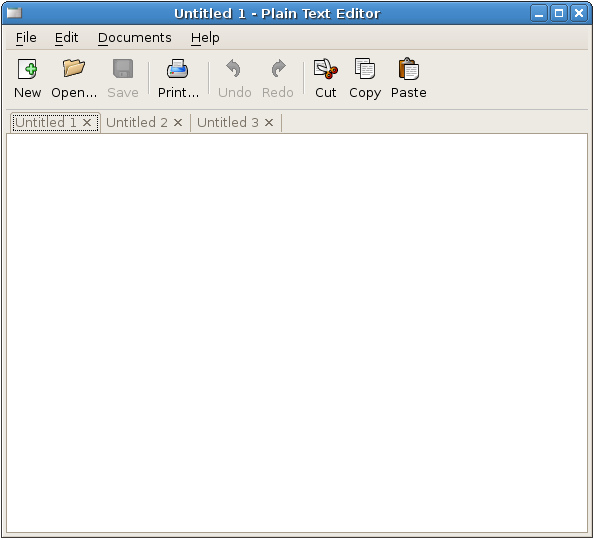The height and width of the screenshot is (540, 594).
Task: Close the Untitled 3 tab
Action: [269, 122]
